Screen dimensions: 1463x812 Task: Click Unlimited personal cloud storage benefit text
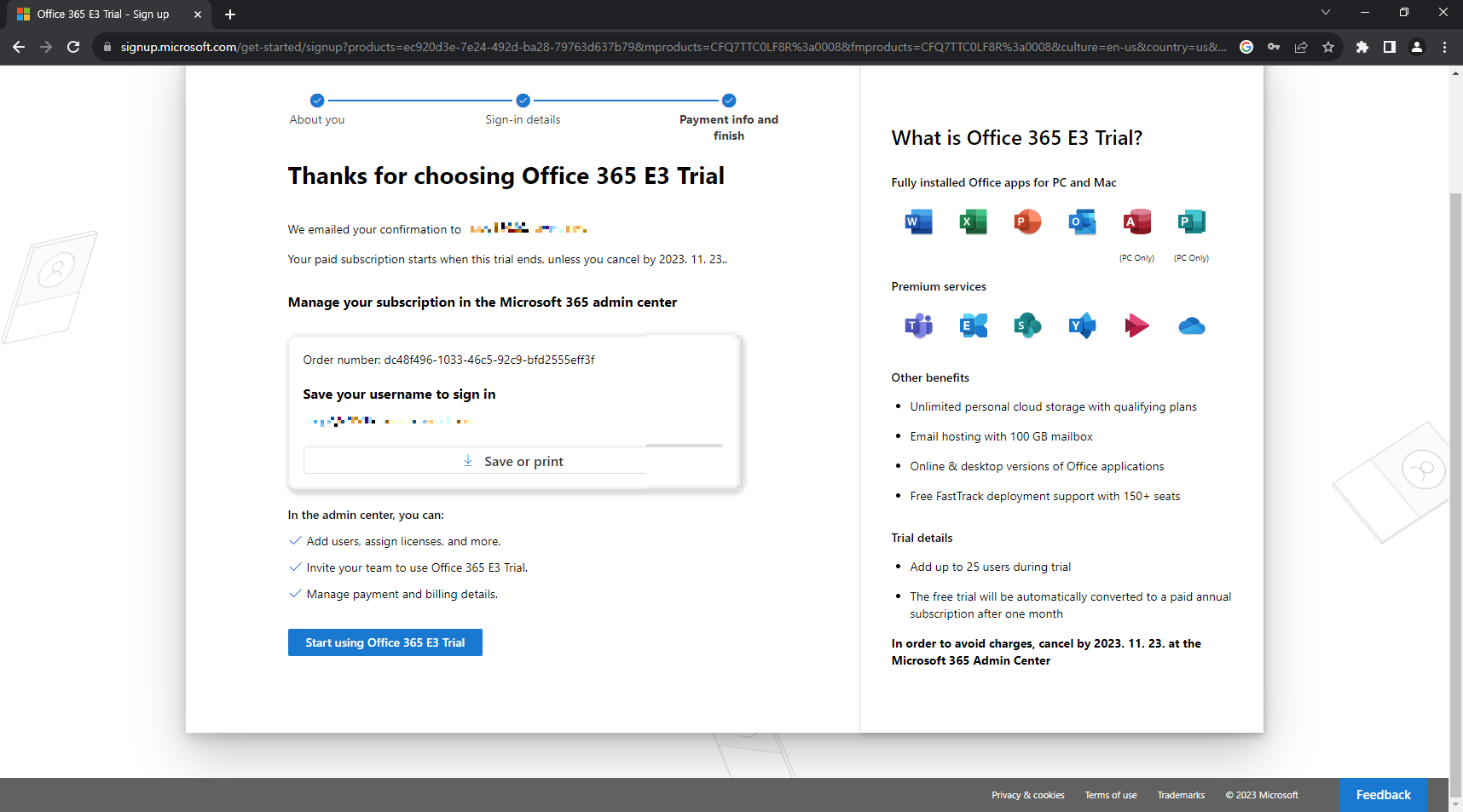click(1053, 406)
